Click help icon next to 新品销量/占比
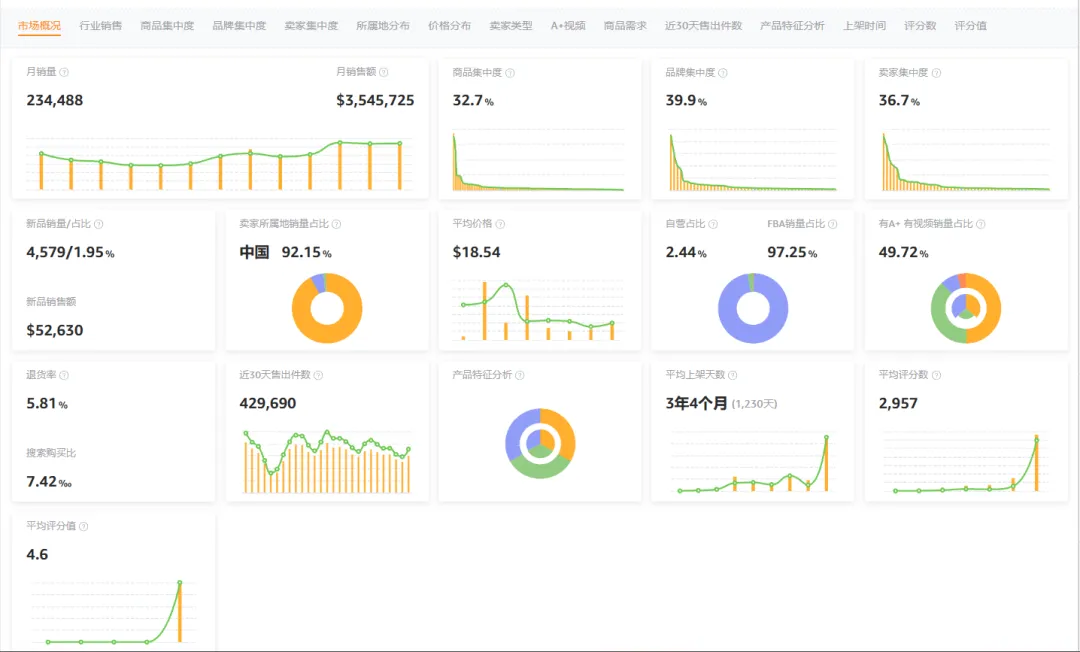1080x652 pixels. point(98,224)
